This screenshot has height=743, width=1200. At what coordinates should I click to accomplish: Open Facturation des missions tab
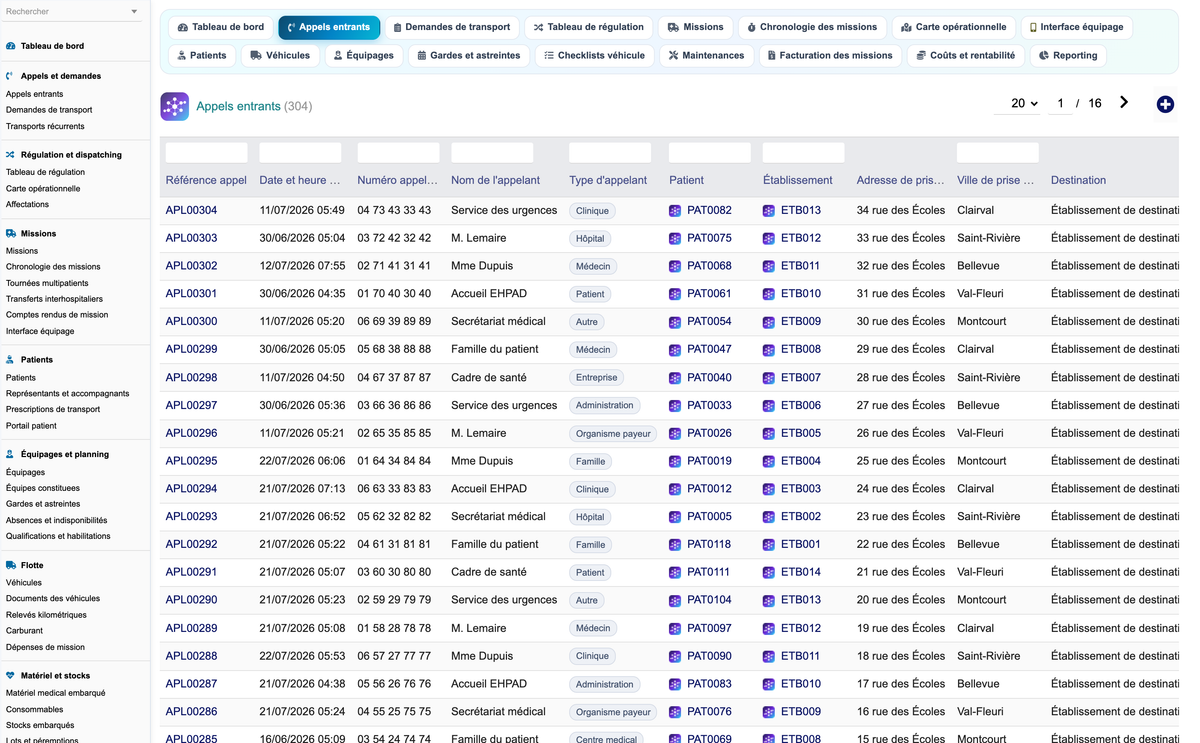(x=830, y=55)
